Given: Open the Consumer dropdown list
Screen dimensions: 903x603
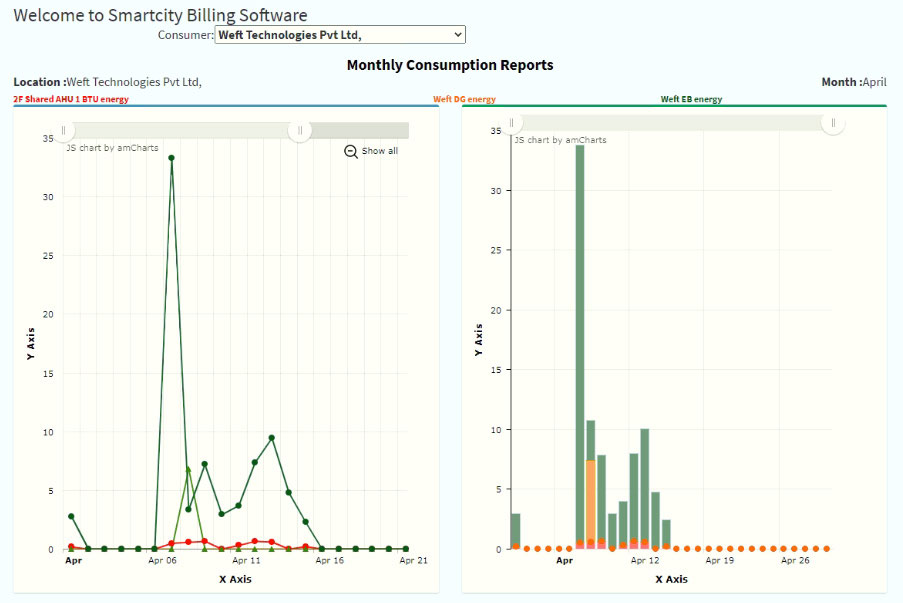Looking at the screenshot, I should [x=340, y=35].
